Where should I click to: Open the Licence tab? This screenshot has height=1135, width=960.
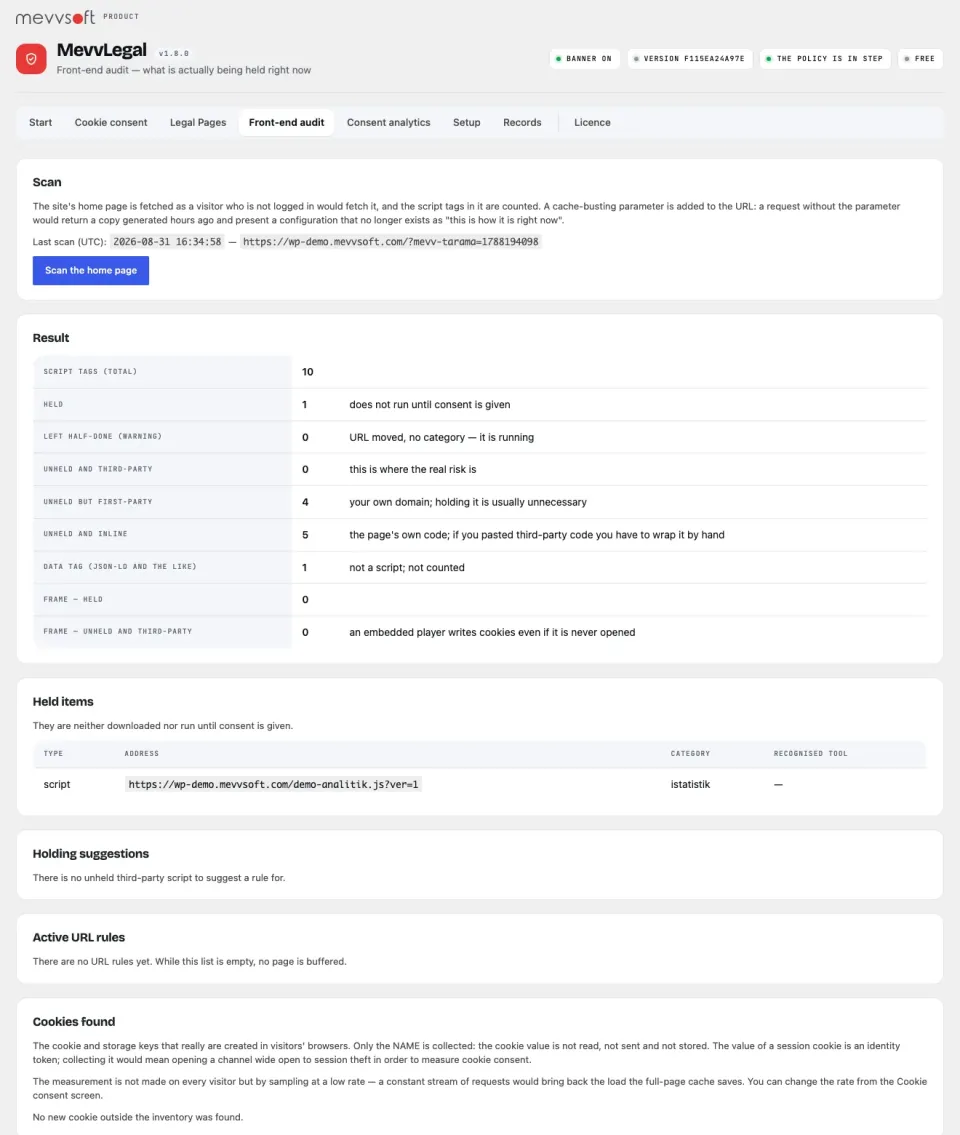coord(592,122)
